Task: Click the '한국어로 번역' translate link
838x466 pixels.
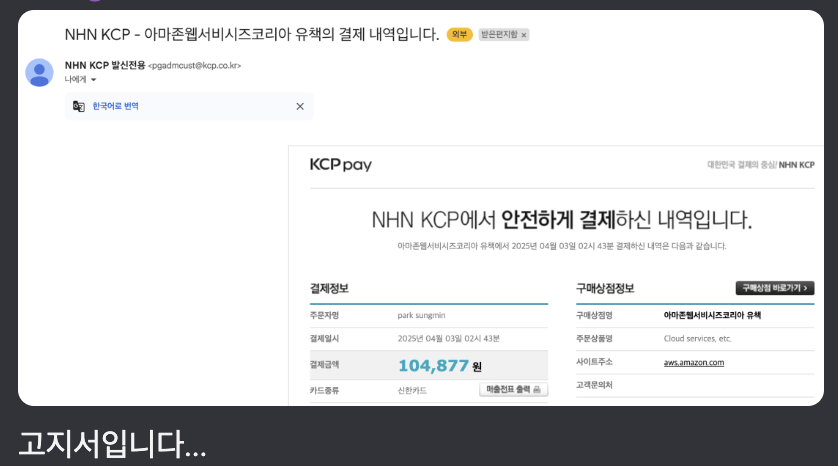Action: (x=115, y=106)
